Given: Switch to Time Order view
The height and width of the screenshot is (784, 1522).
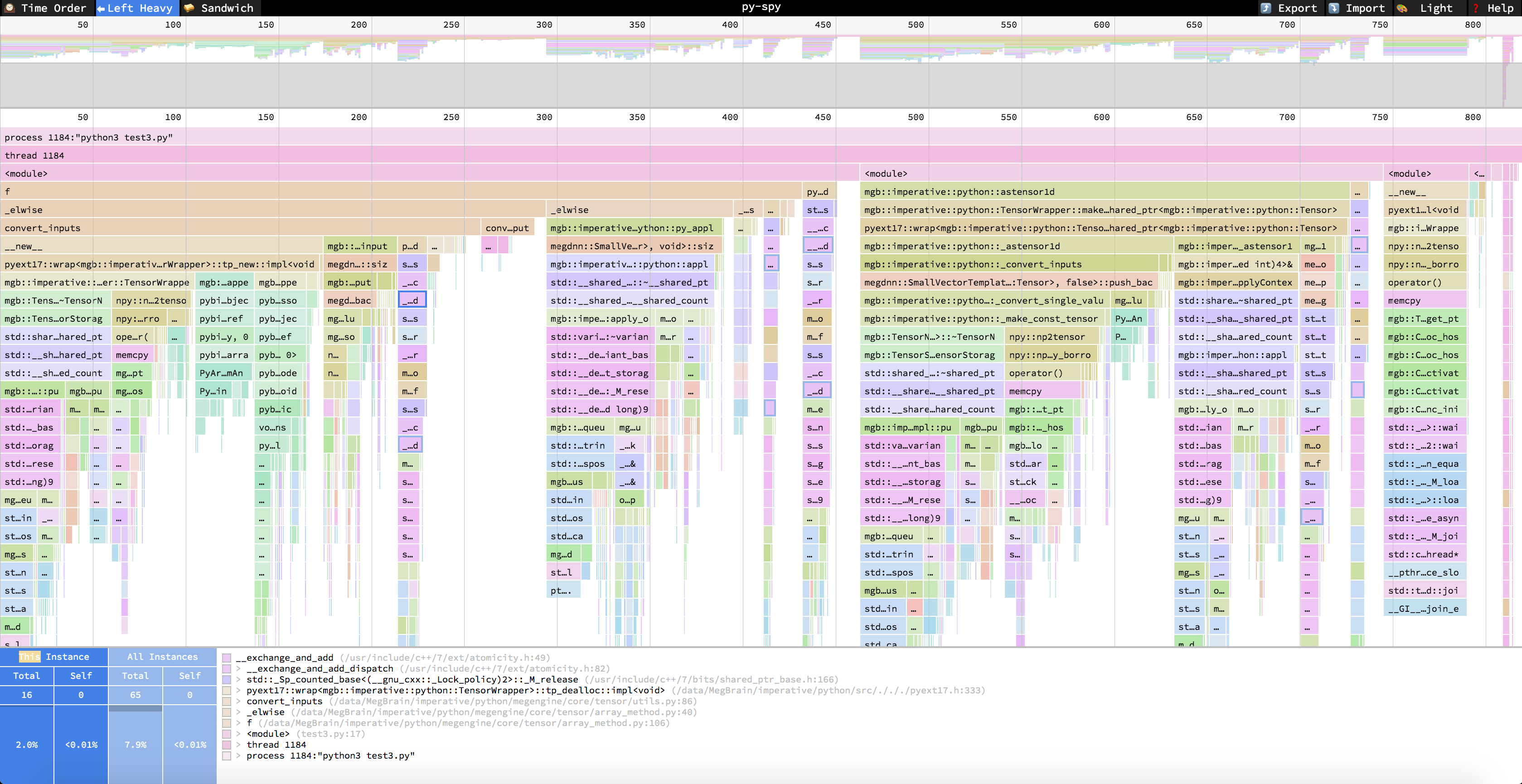Looking at the screenshot, I should (x=47, y=8).
